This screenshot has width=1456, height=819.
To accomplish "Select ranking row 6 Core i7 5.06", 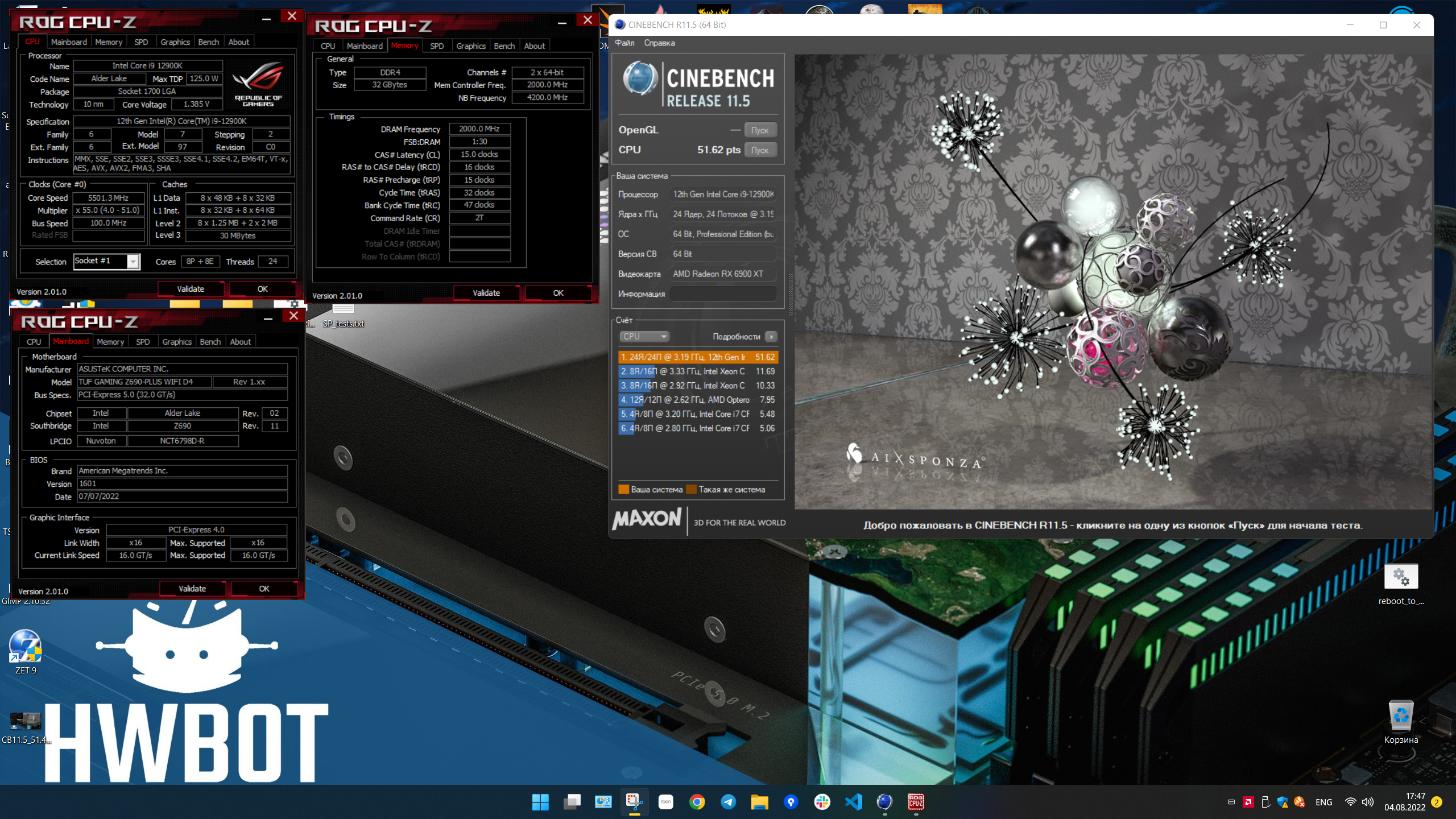I will tap(698, 428).
